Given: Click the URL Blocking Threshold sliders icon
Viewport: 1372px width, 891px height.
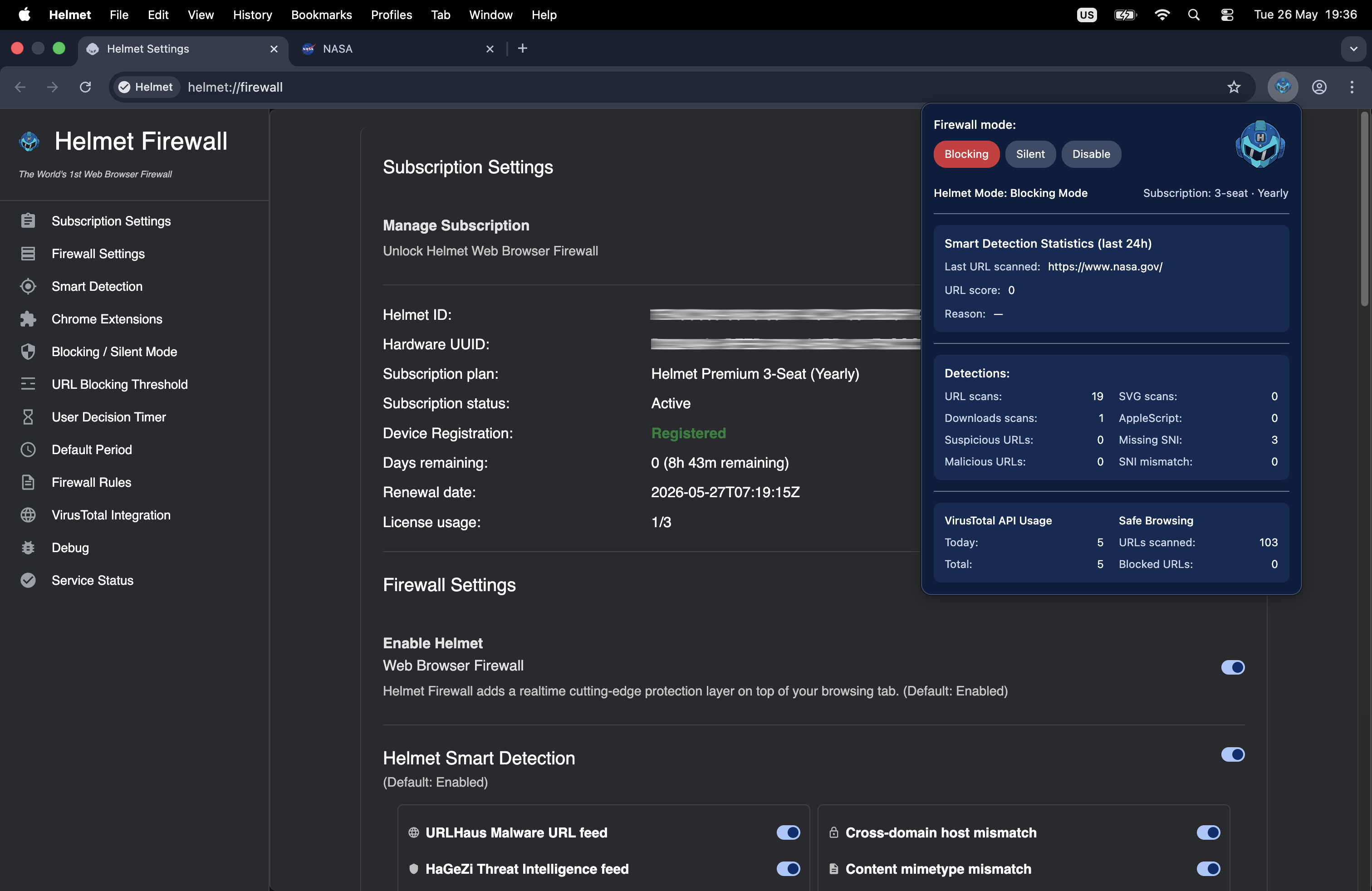Looking at the screenshot, I should coord(28,384).
